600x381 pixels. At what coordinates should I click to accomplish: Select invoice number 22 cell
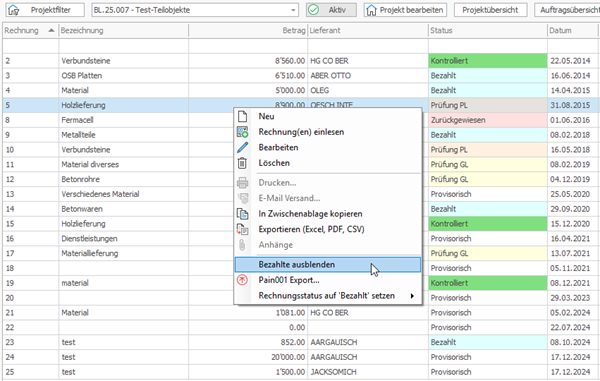pyautogui.click(x=31, y=327)
